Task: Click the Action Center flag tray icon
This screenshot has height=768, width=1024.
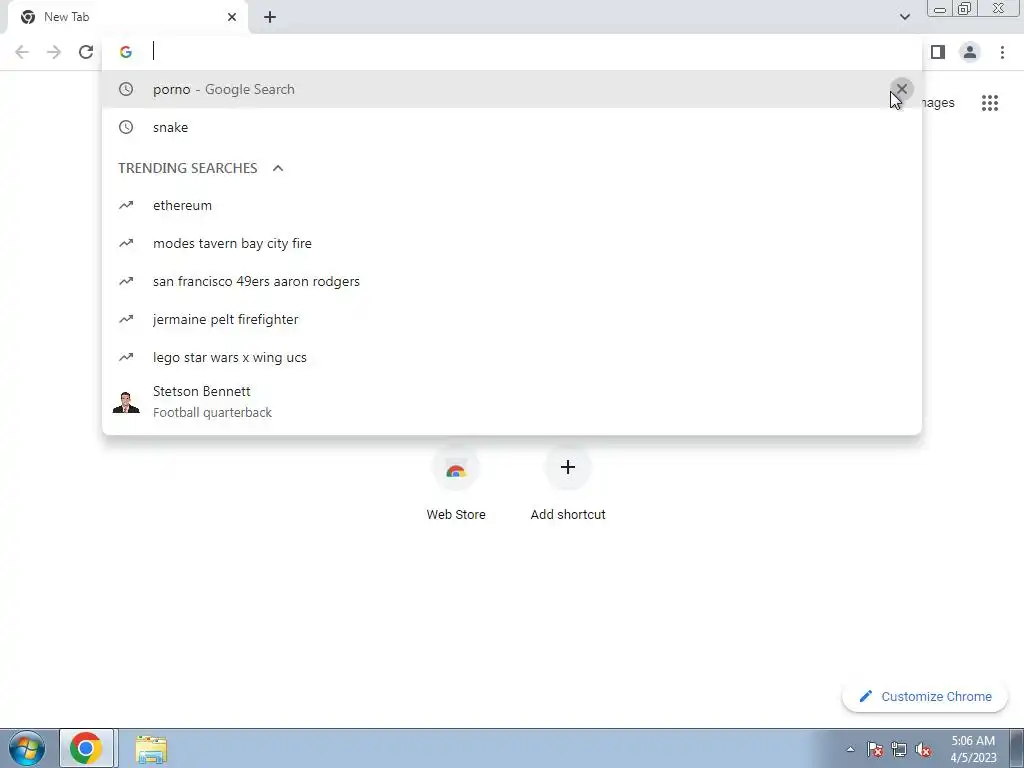Action: pyautogui.click(x=875, y=749)
